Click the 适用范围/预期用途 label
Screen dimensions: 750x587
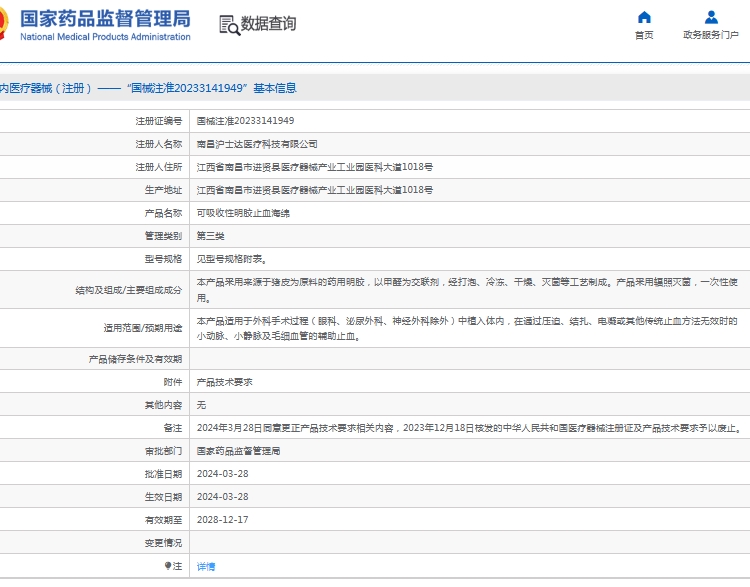(x=143, y=328)
